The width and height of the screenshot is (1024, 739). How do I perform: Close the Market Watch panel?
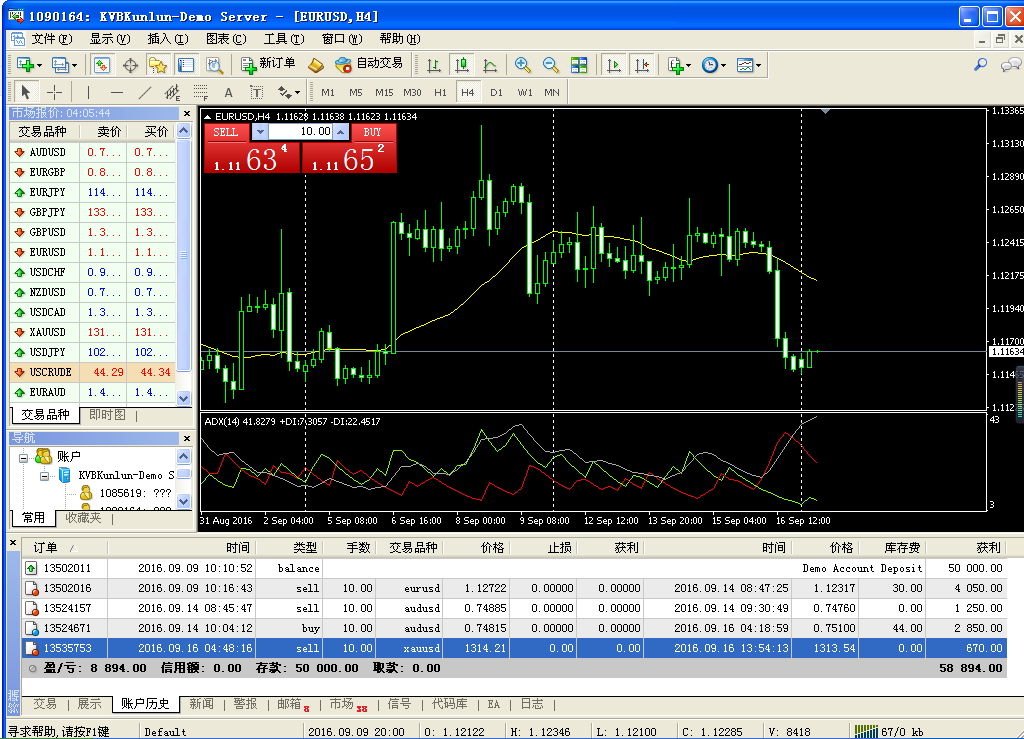tap(187, 114)
